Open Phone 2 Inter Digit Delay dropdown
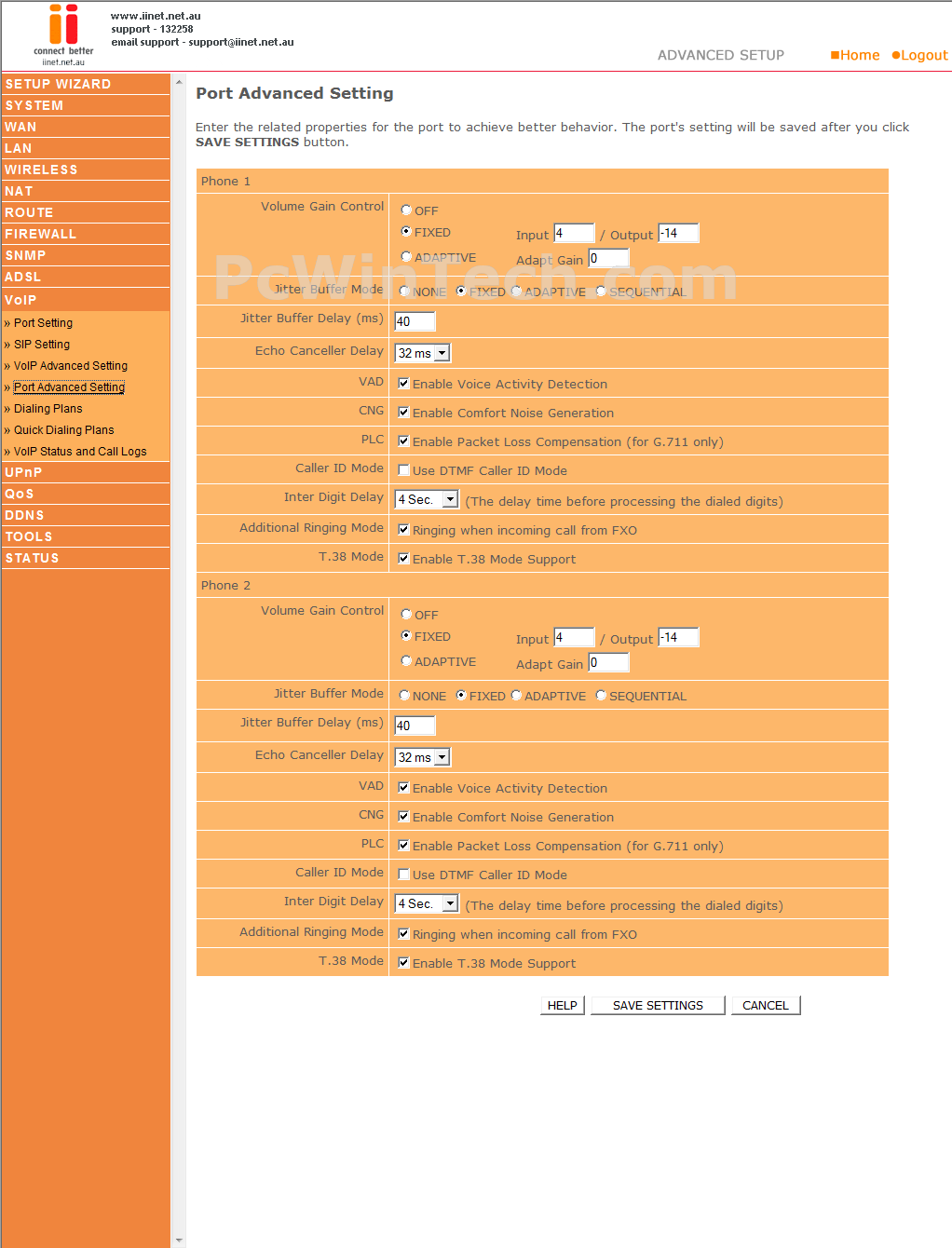 [x=427, y=903]
